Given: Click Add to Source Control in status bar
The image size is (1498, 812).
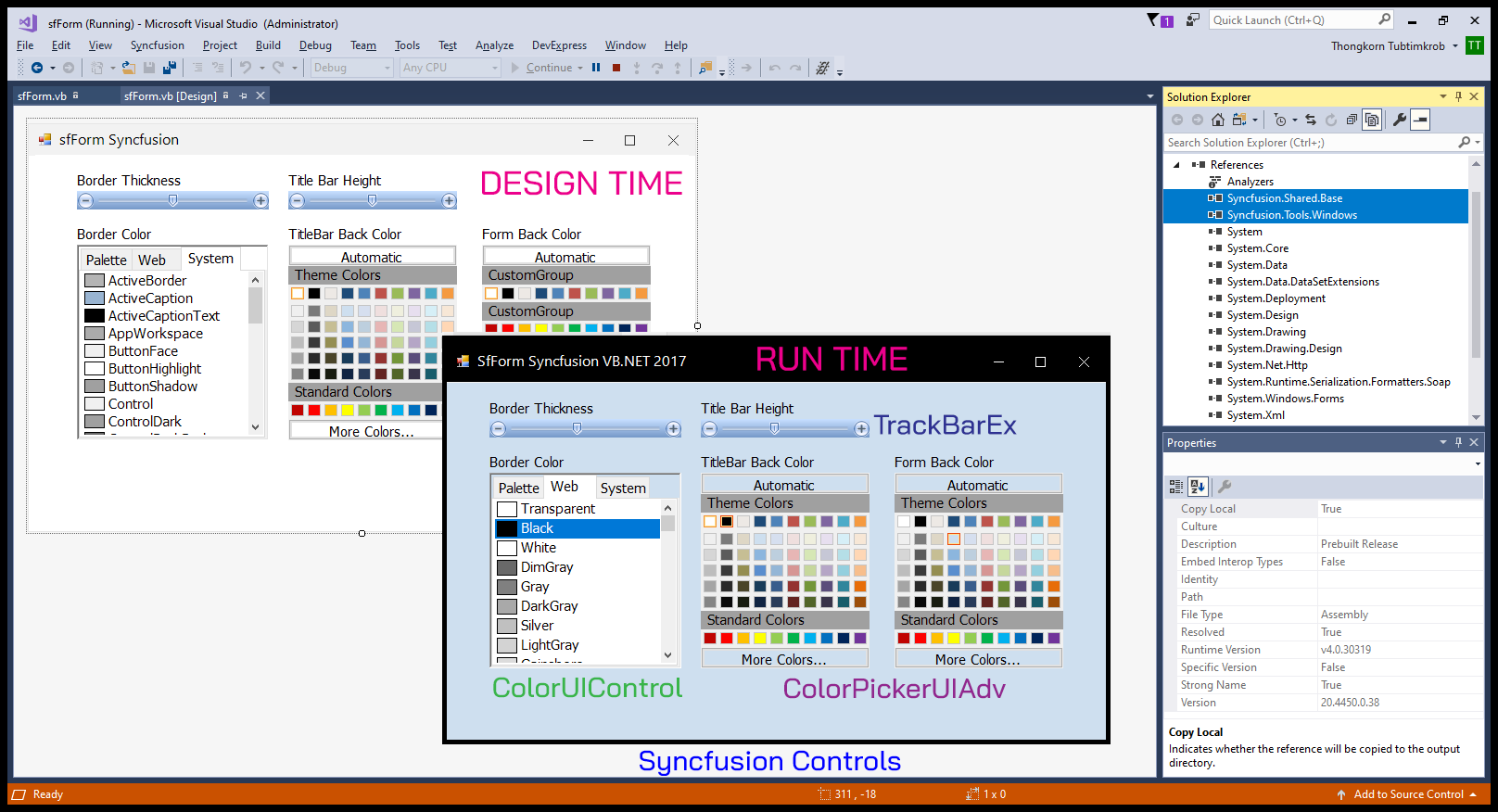Looking at the screenshot, I should click(x=1408, y=794).
